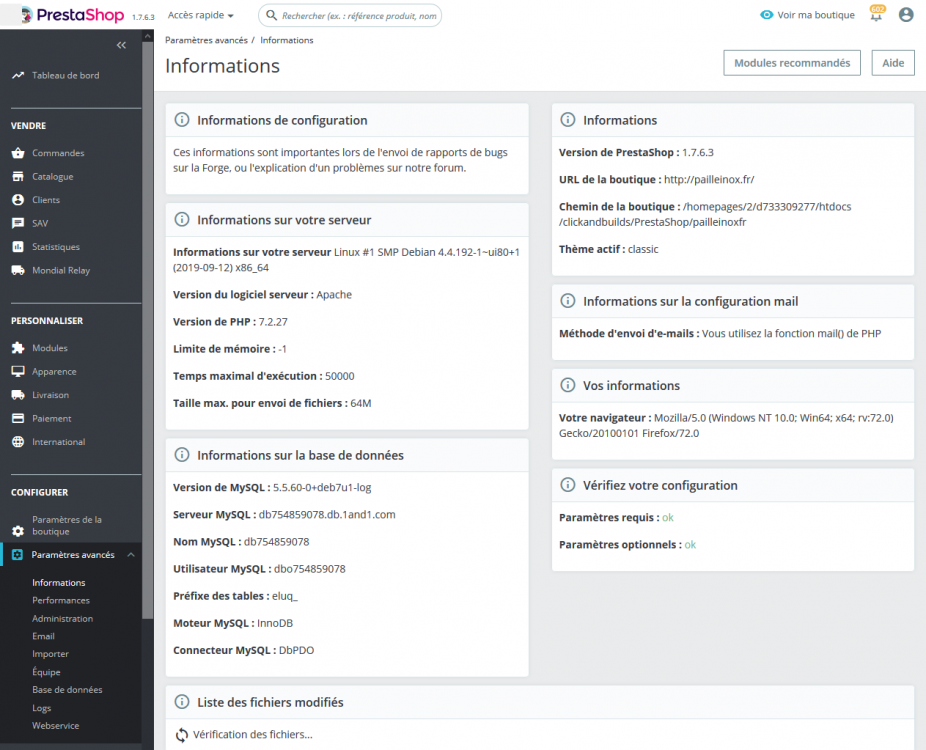Click the shop URL http://pailleinox.fr/

(709, 180)
